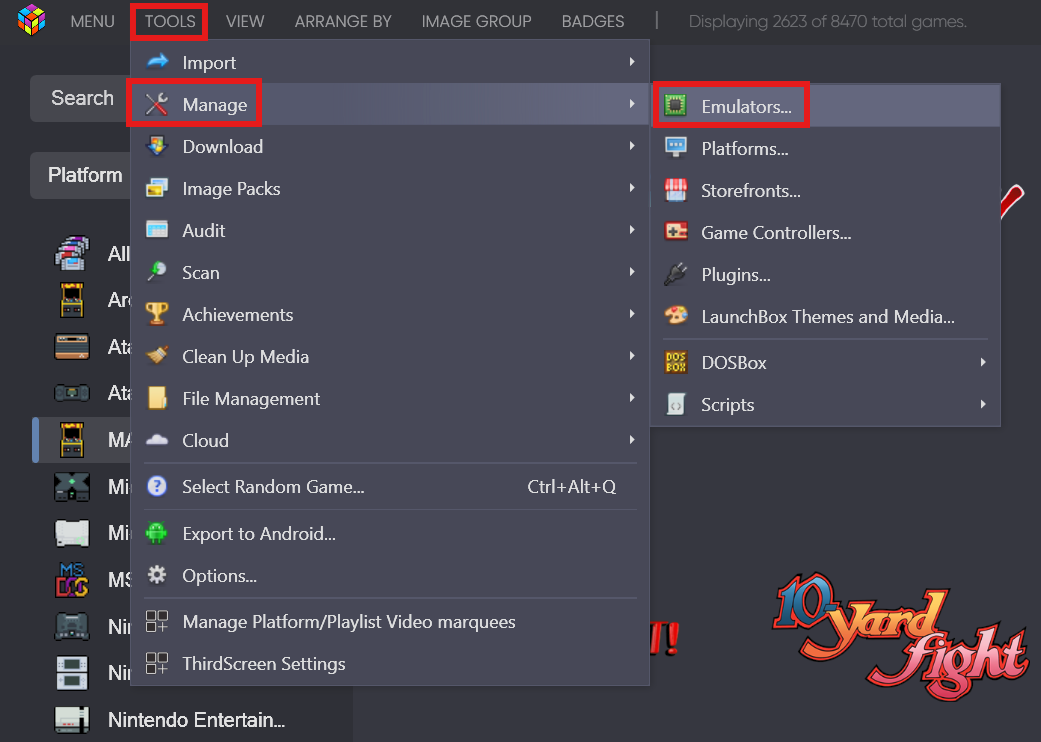This screenshot has height=742, width=1041.
Task: Click the Emulators chip icon
Action: pos(676,106)
